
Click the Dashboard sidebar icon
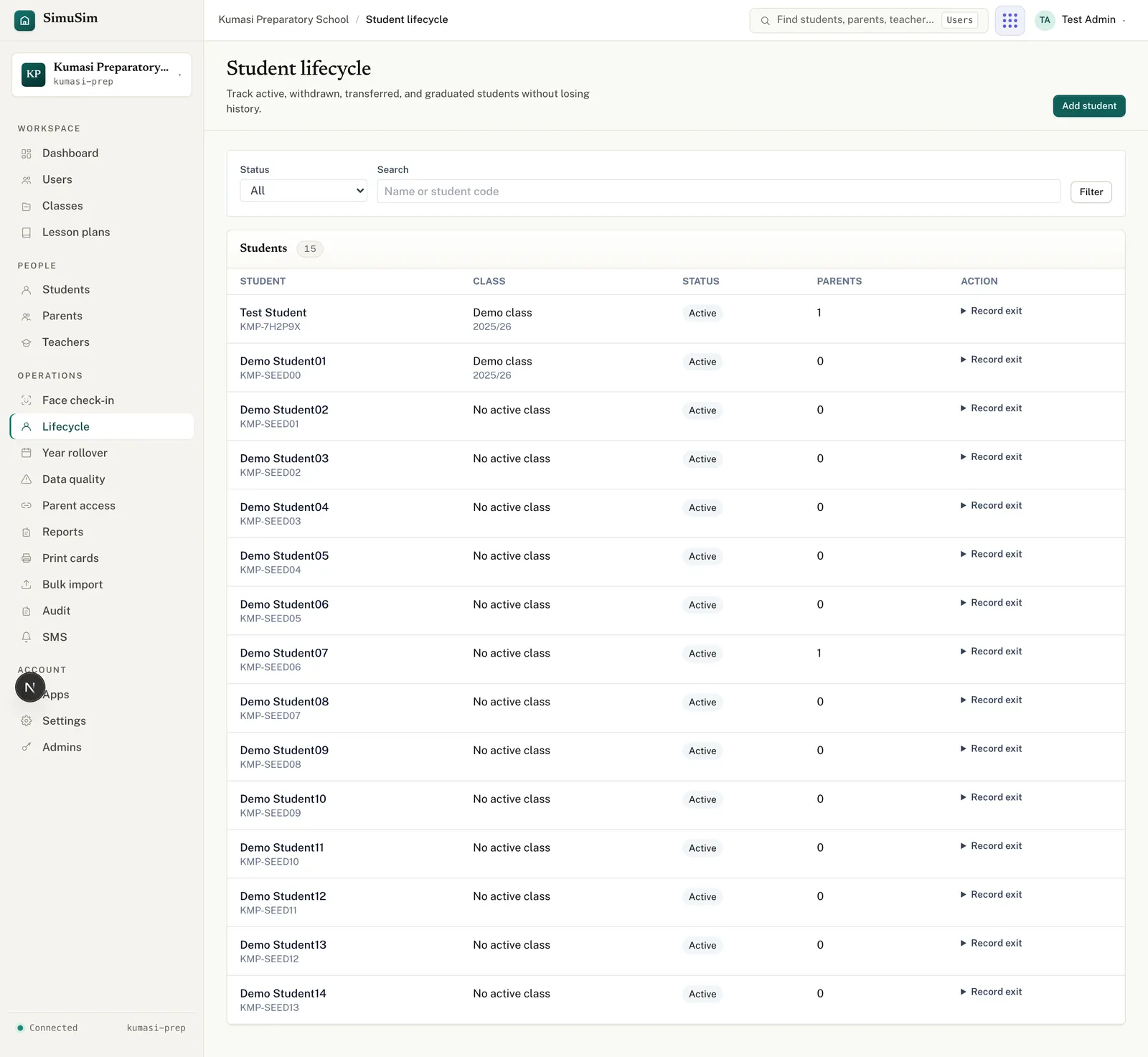click(27, 154)
